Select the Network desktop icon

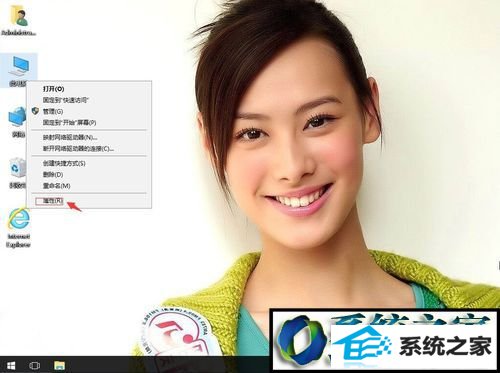coord(17,122)
